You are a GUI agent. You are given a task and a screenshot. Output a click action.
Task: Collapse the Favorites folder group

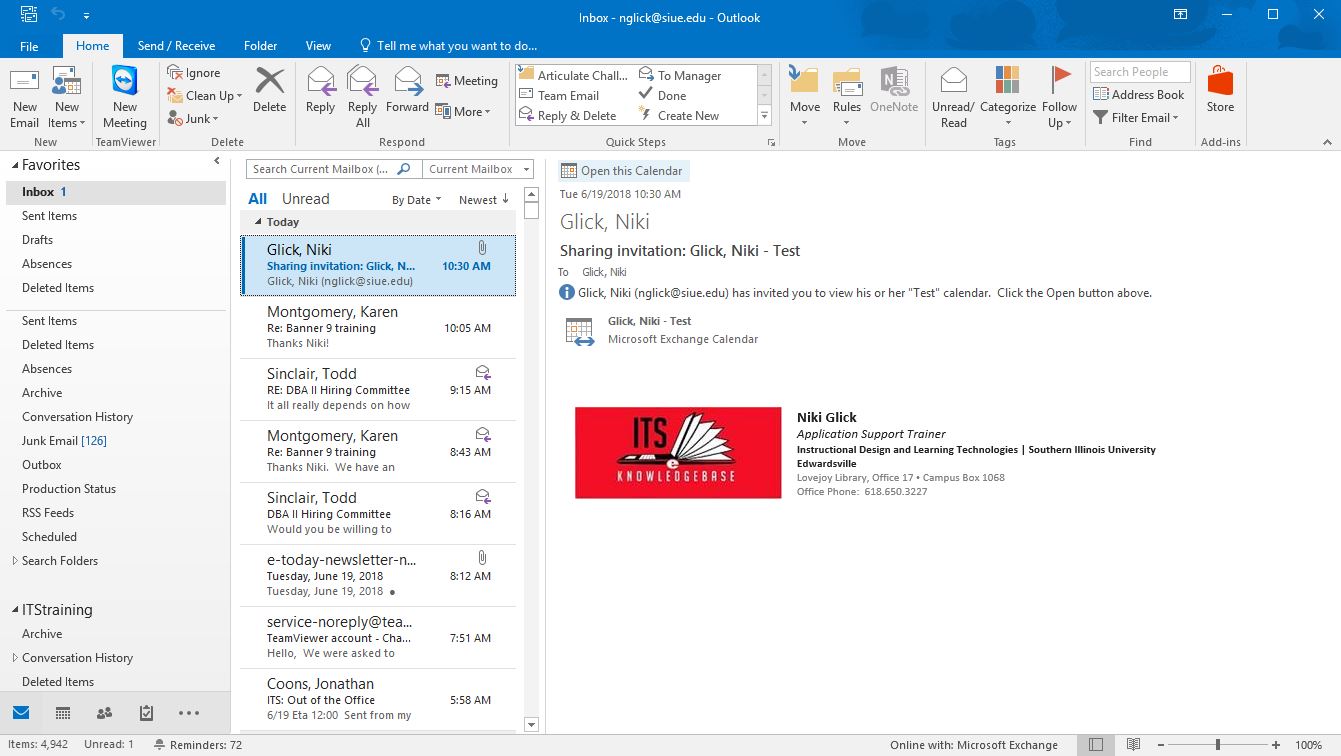tap(15, 166)
